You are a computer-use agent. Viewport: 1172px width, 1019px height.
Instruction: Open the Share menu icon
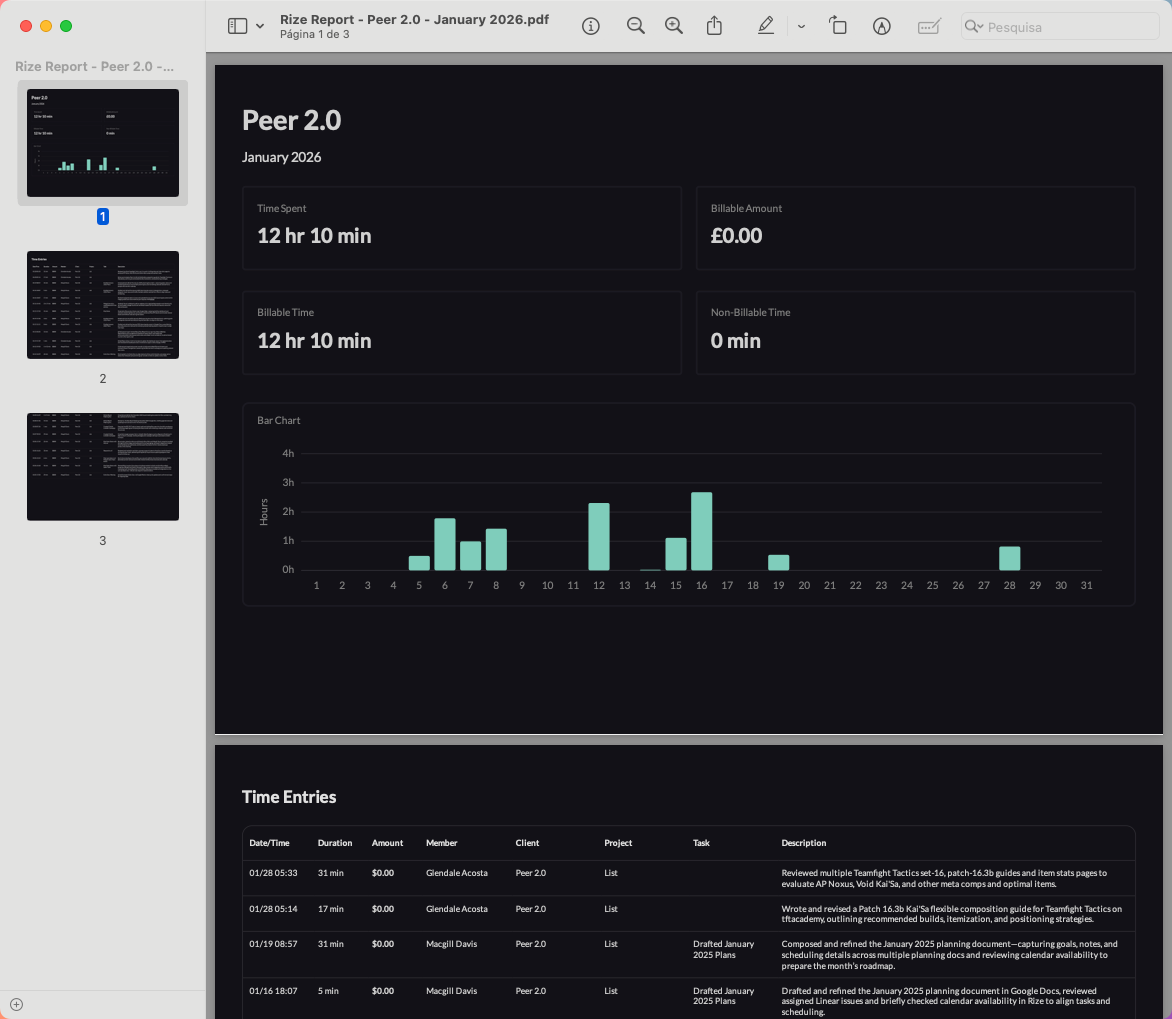coord(714,26)
